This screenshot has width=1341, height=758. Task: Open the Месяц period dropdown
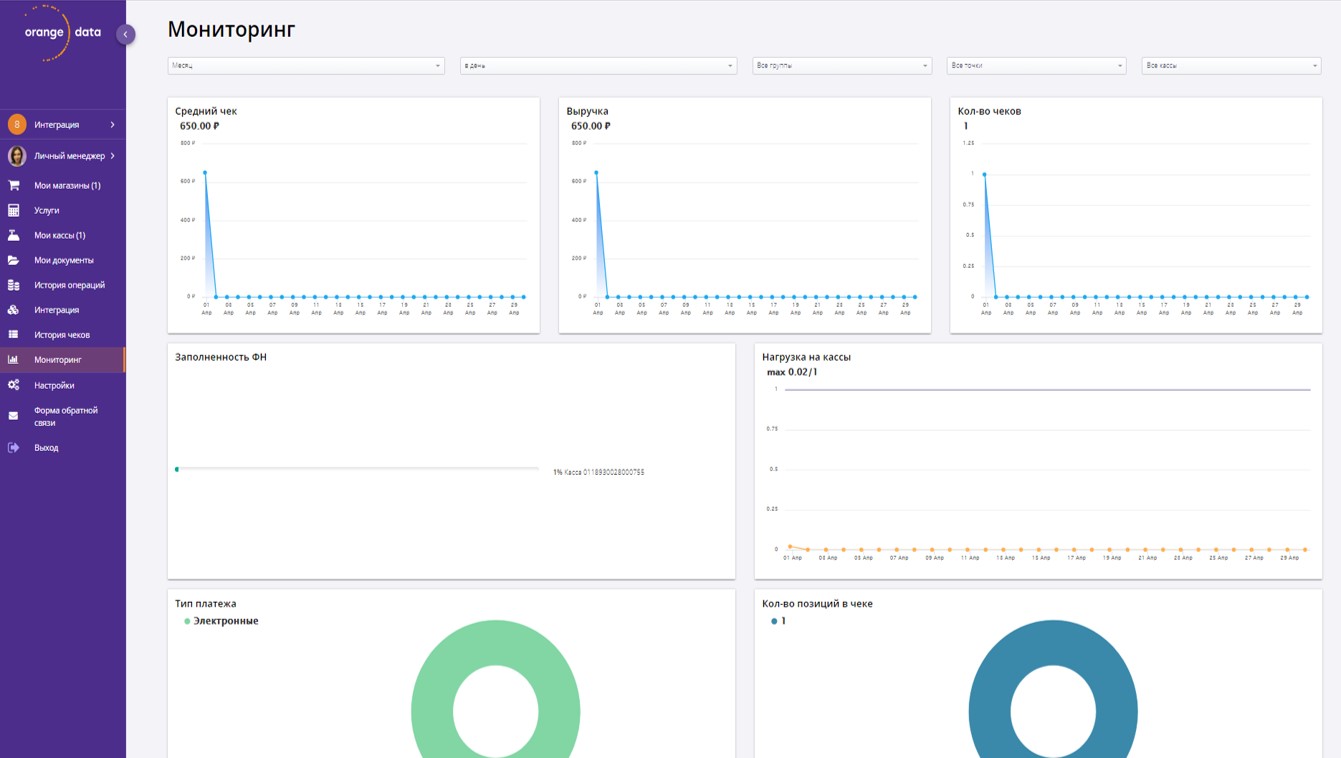[x=306, y=65]
